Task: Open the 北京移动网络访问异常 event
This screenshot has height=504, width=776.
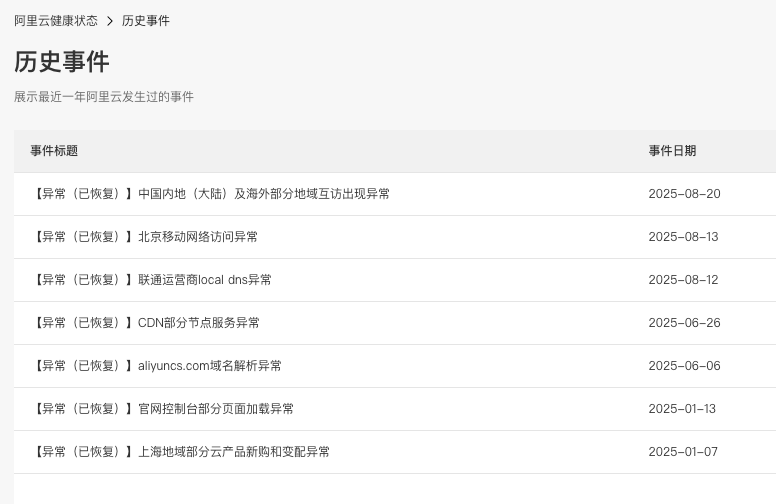Action: point(144,237)
